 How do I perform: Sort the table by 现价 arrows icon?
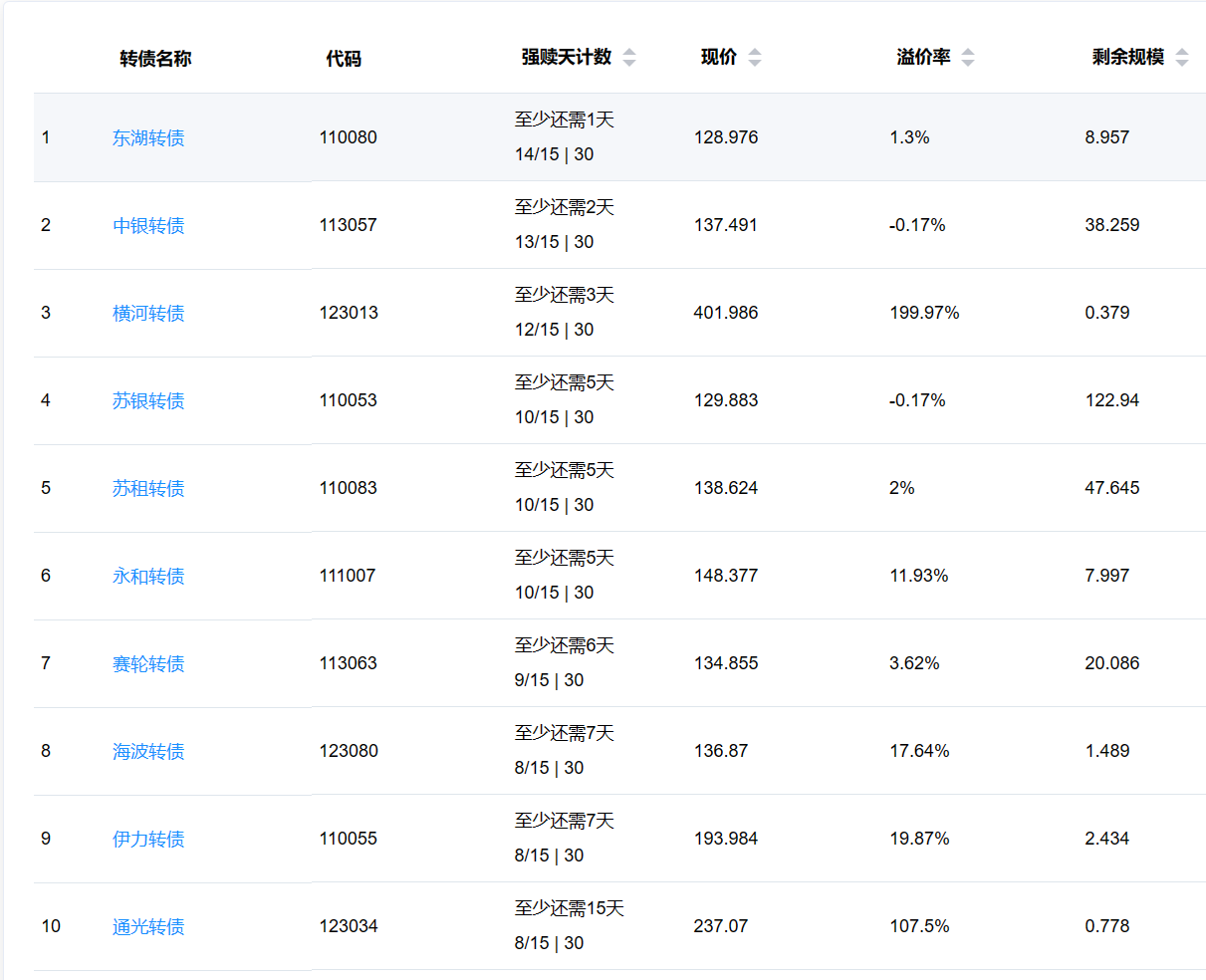755,58
